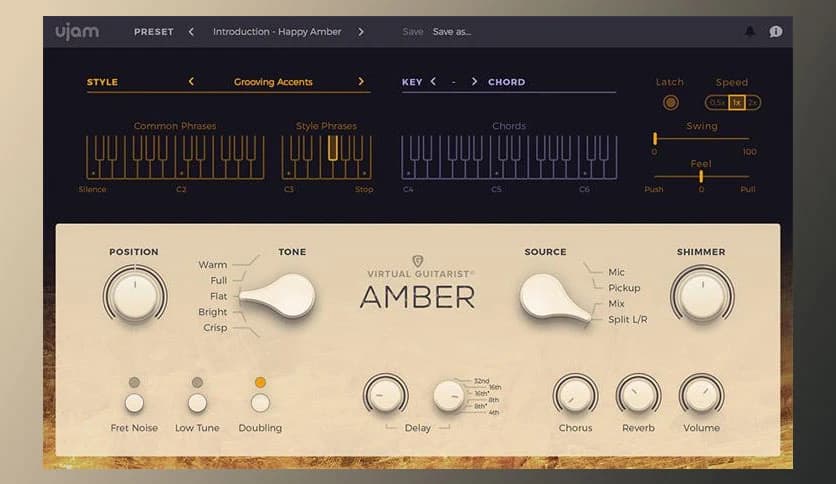Click the Delay time division knob
This screenshot has width=836, height=484.
pos(448,396)
